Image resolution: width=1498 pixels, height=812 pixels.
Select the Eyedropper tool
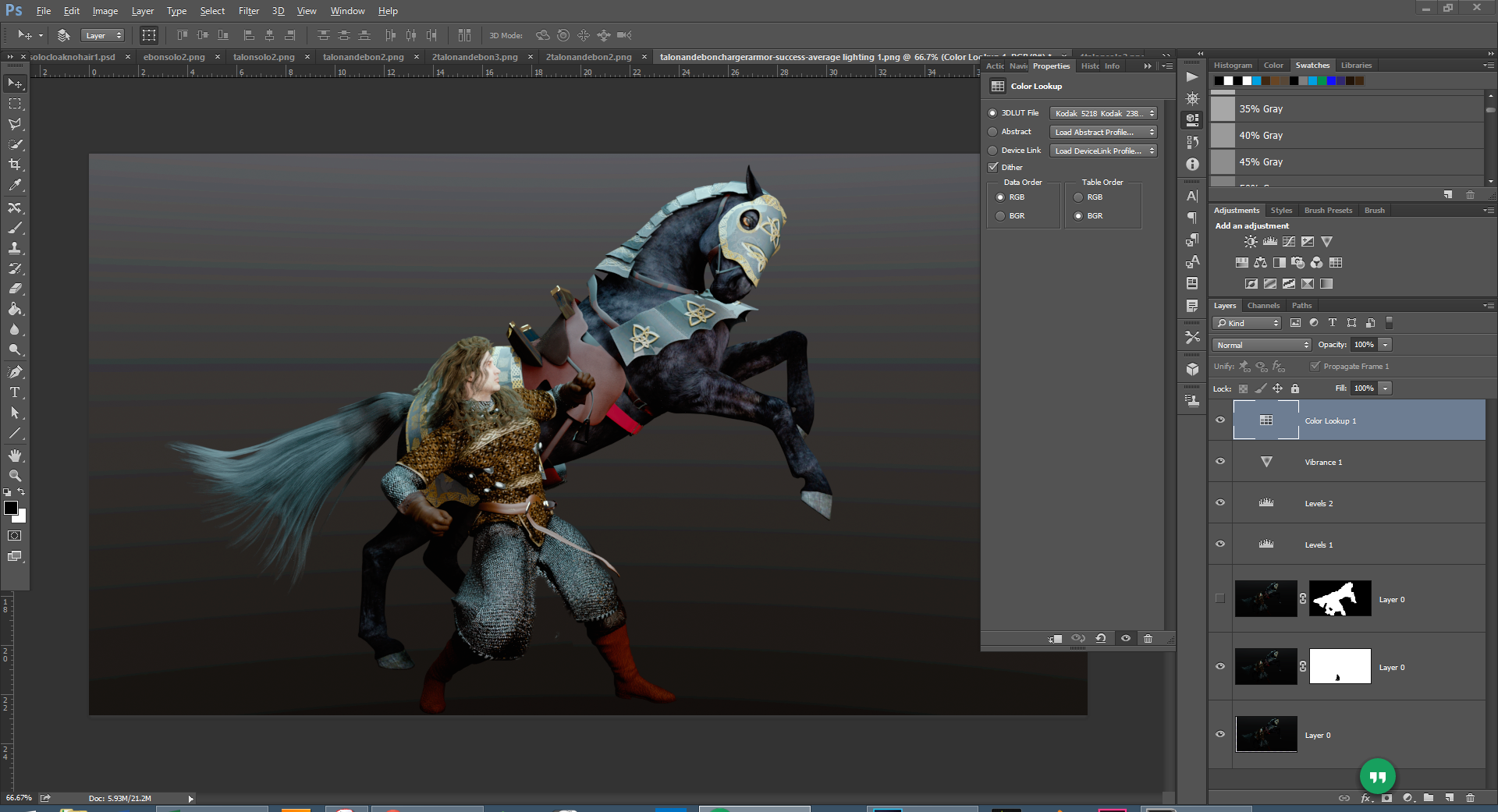click(x=15, y=186)
